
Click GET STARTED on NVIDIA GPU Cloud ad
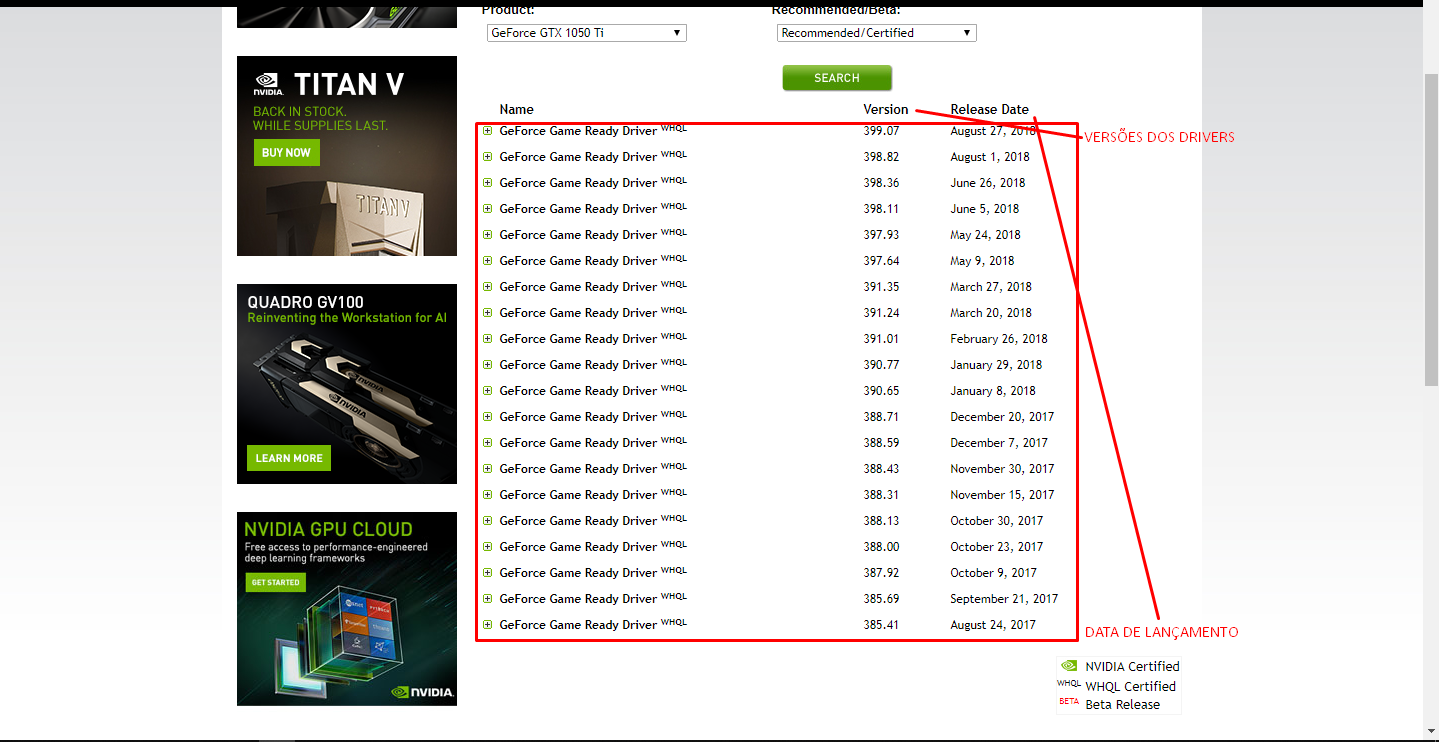275,582
